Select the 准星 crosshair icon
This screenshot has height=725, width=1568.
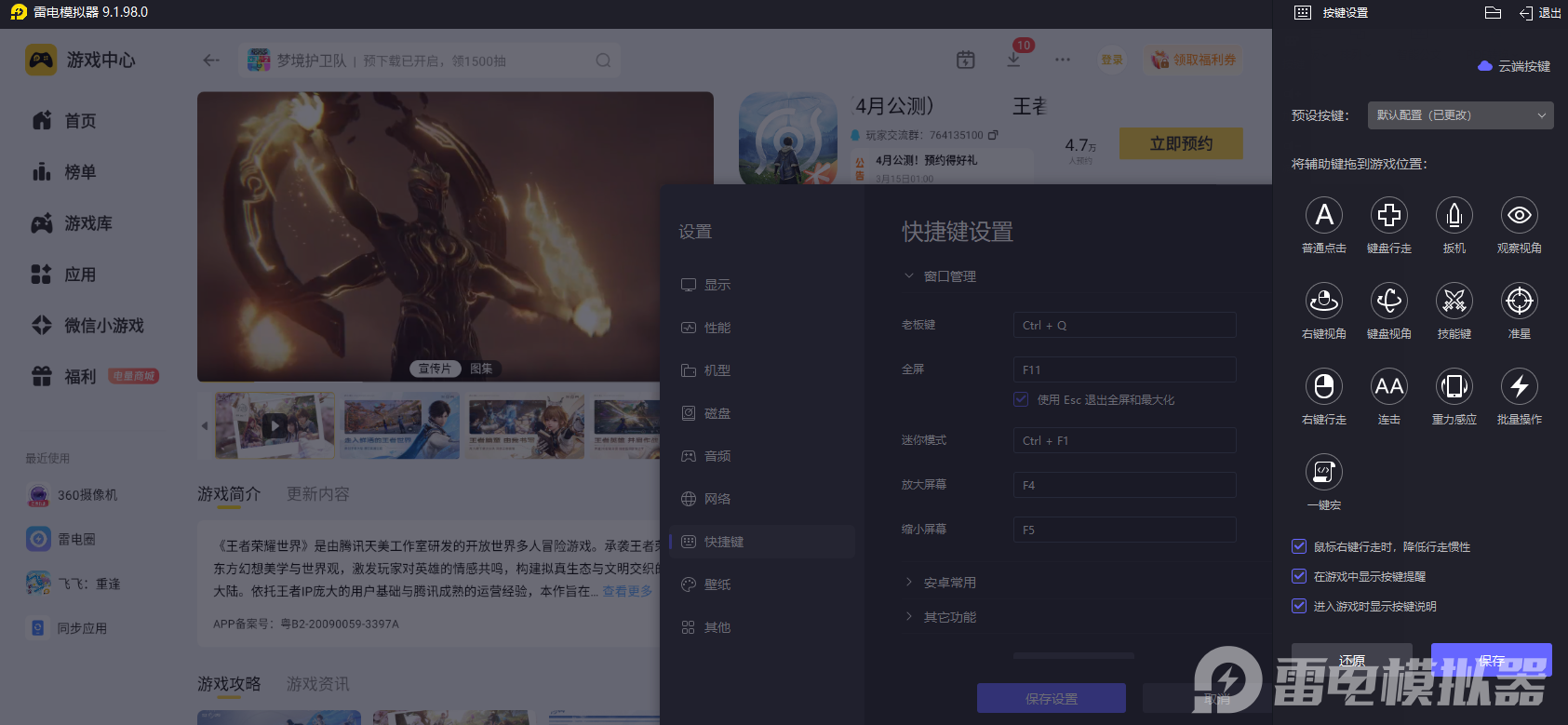[x=1520, y=301]
